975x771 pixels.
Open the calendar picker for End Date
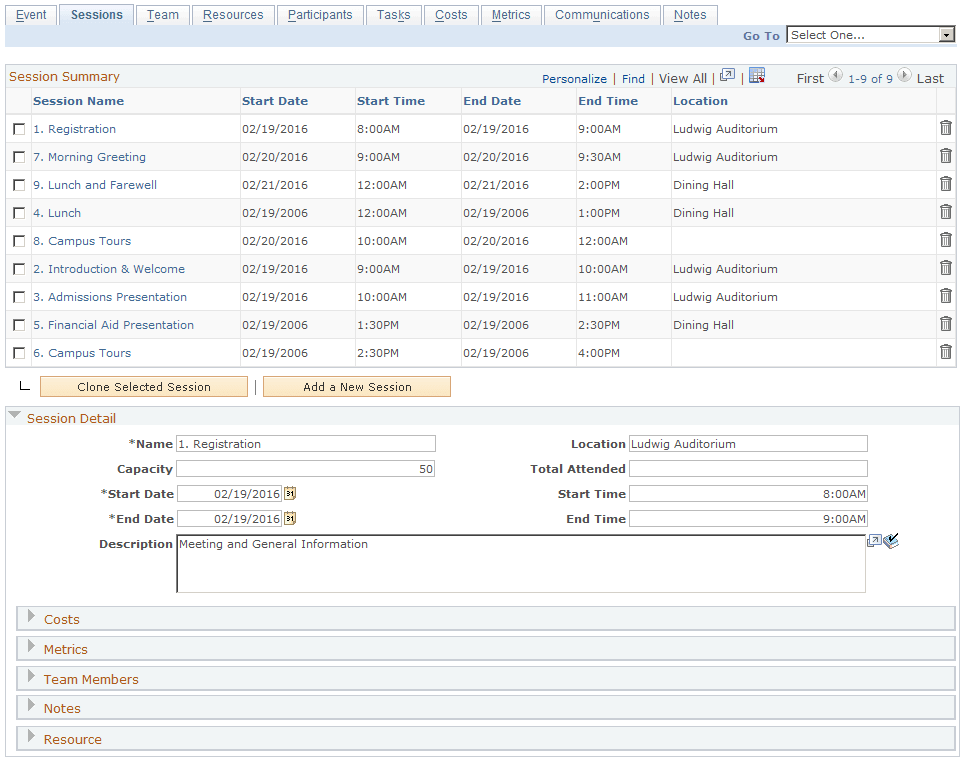point(290,518)
